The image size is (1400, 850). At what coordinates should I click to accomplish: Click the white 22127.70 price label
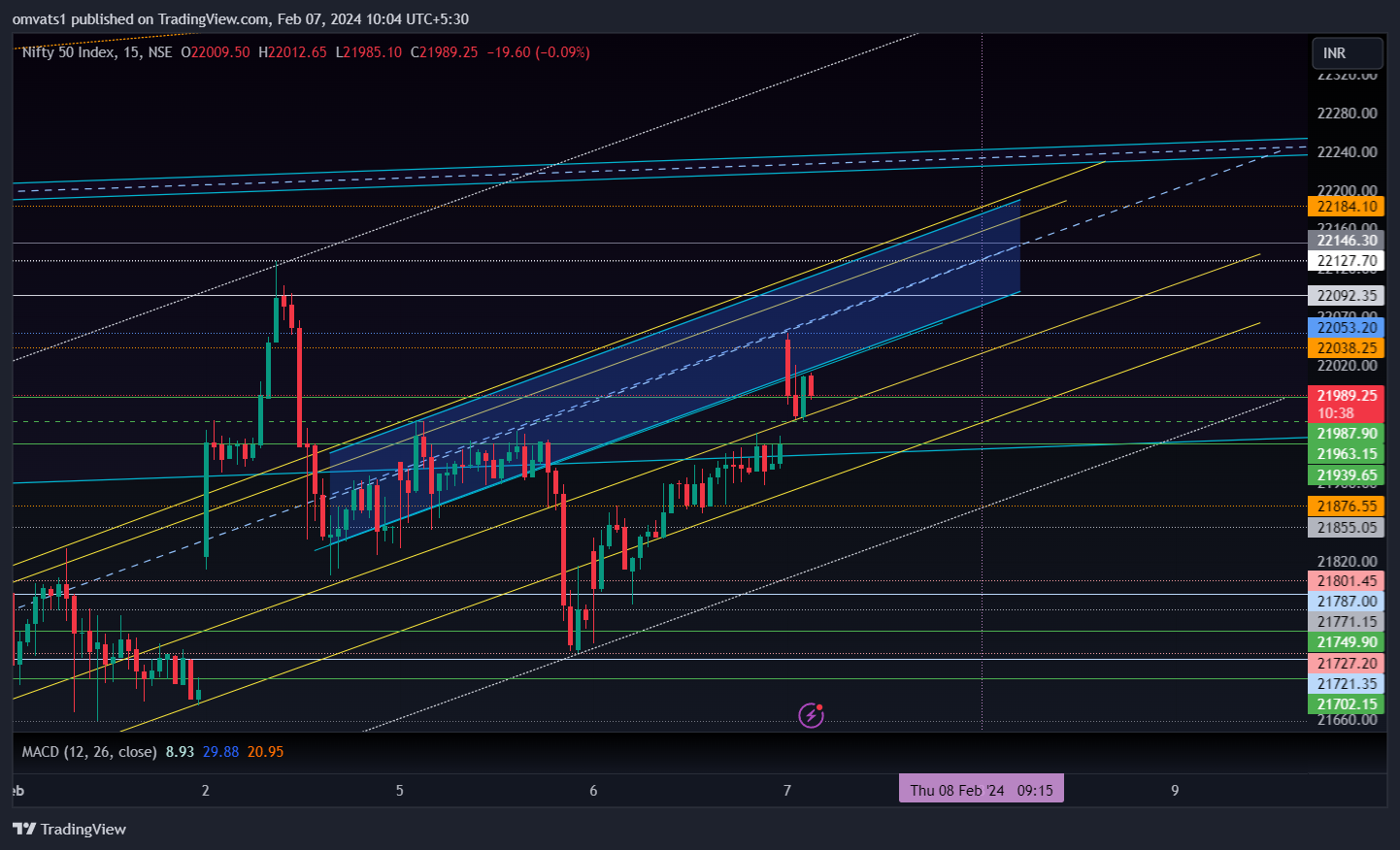point(1347,261)
